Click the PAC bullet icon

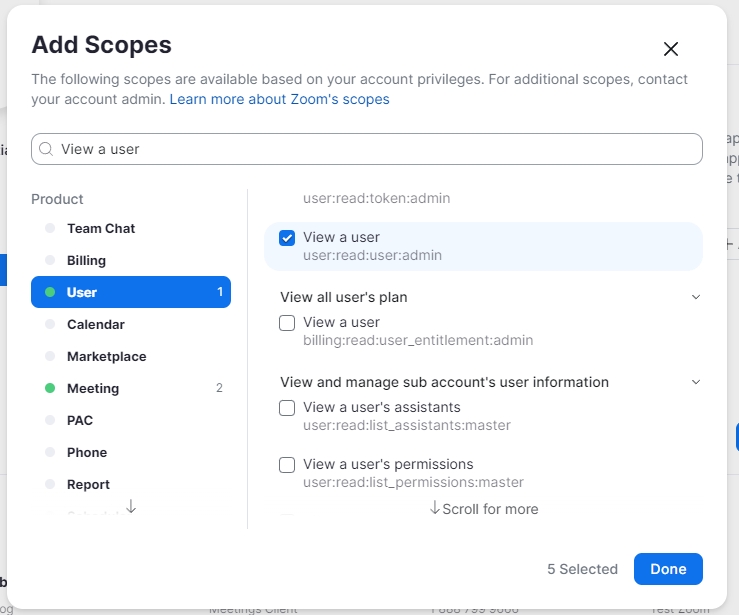coord(50,420)
